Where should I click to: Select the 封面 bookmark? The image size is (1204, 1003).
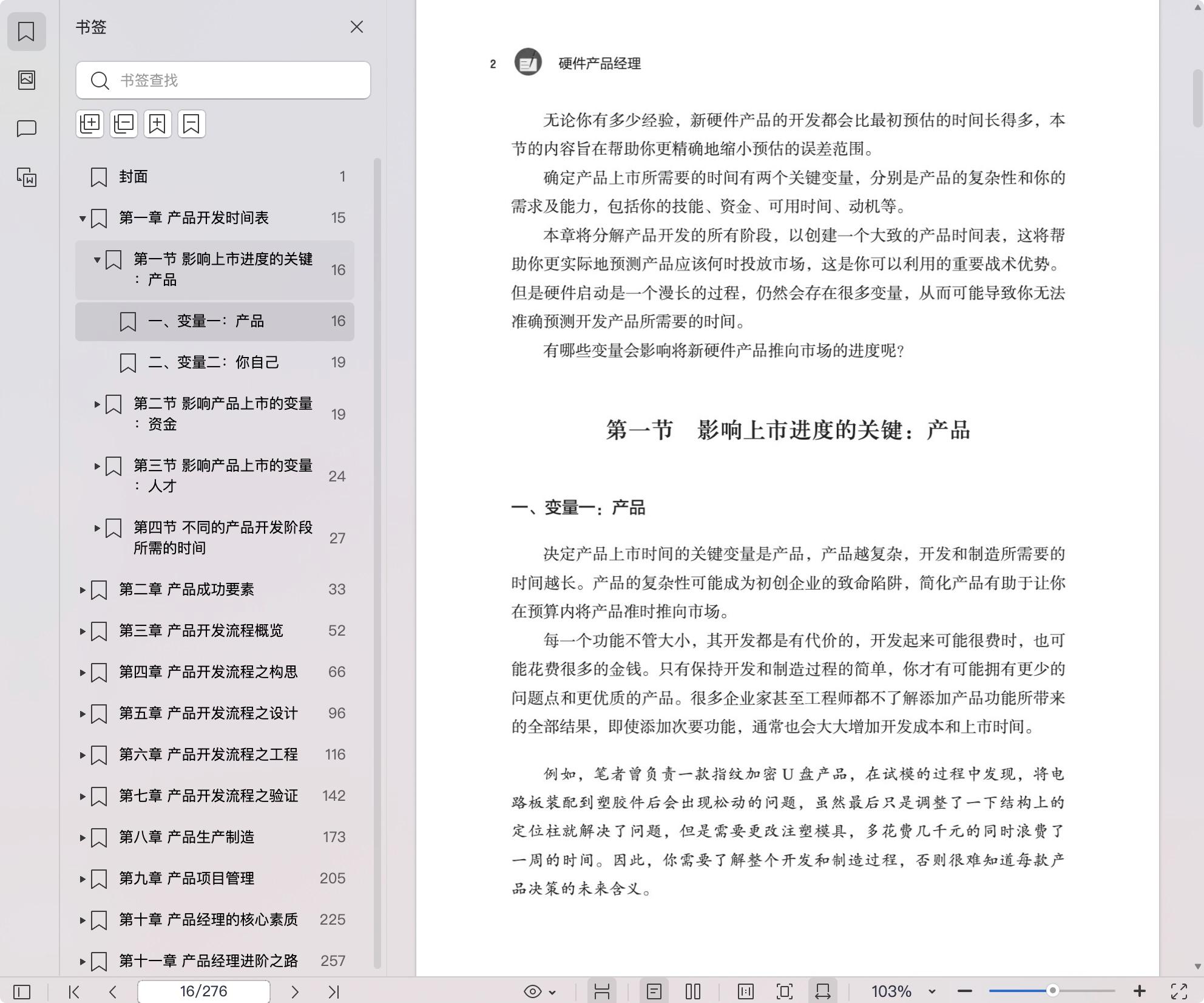coord(215,177)
